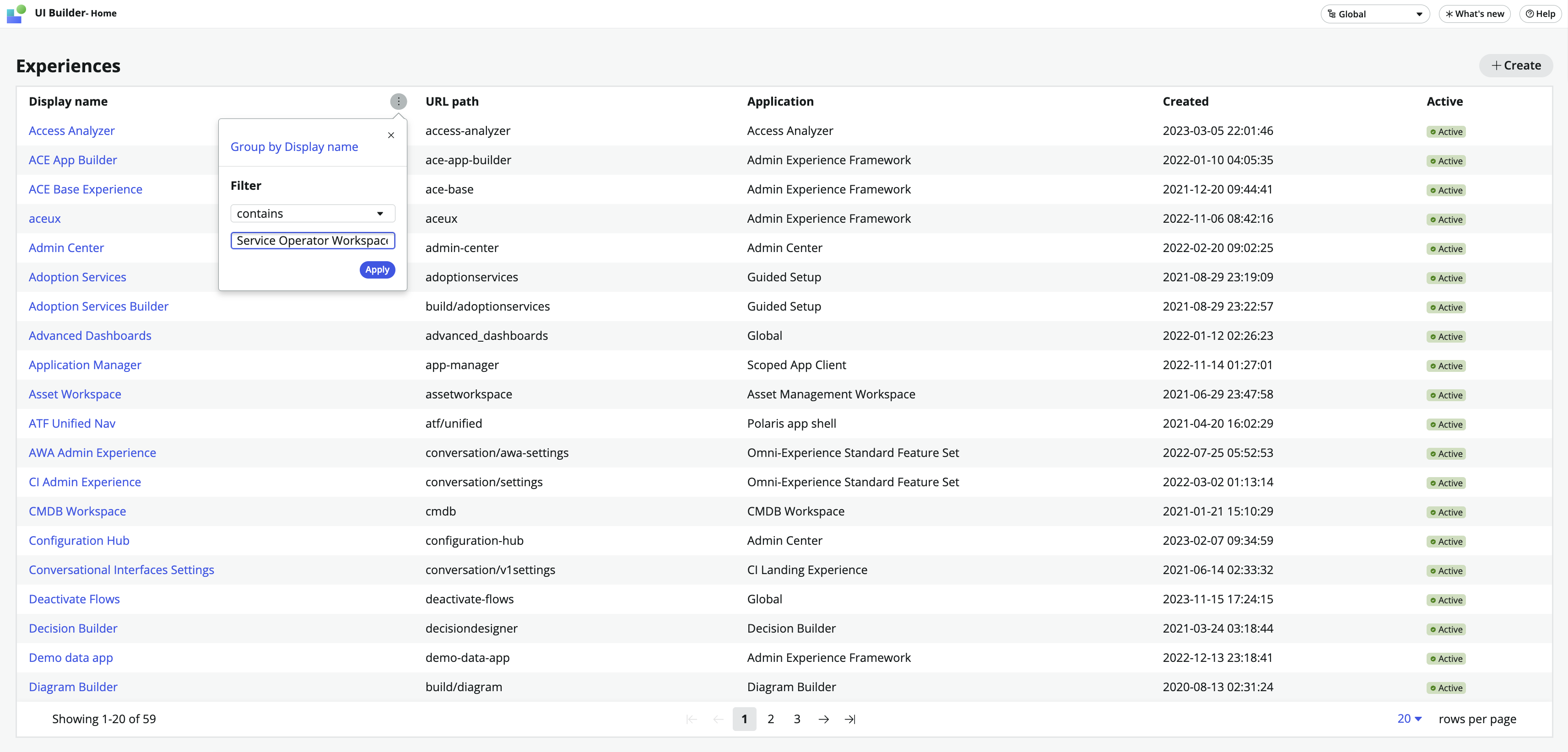Click the conversation/awa-settings URL path cell

pyautogui.click(x=497, y=453)
